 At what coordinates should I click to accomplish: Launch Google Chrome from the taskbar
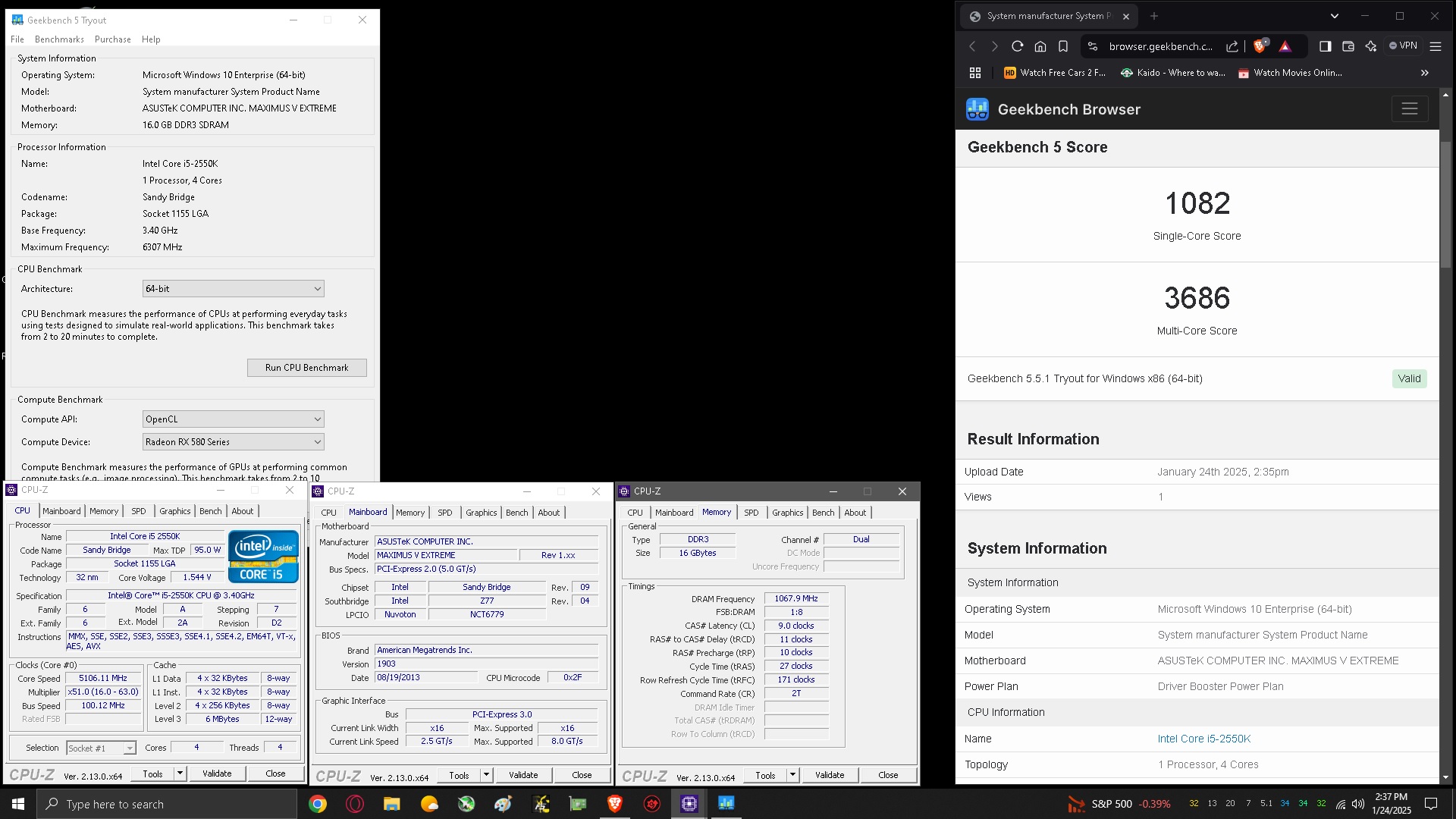318,804
